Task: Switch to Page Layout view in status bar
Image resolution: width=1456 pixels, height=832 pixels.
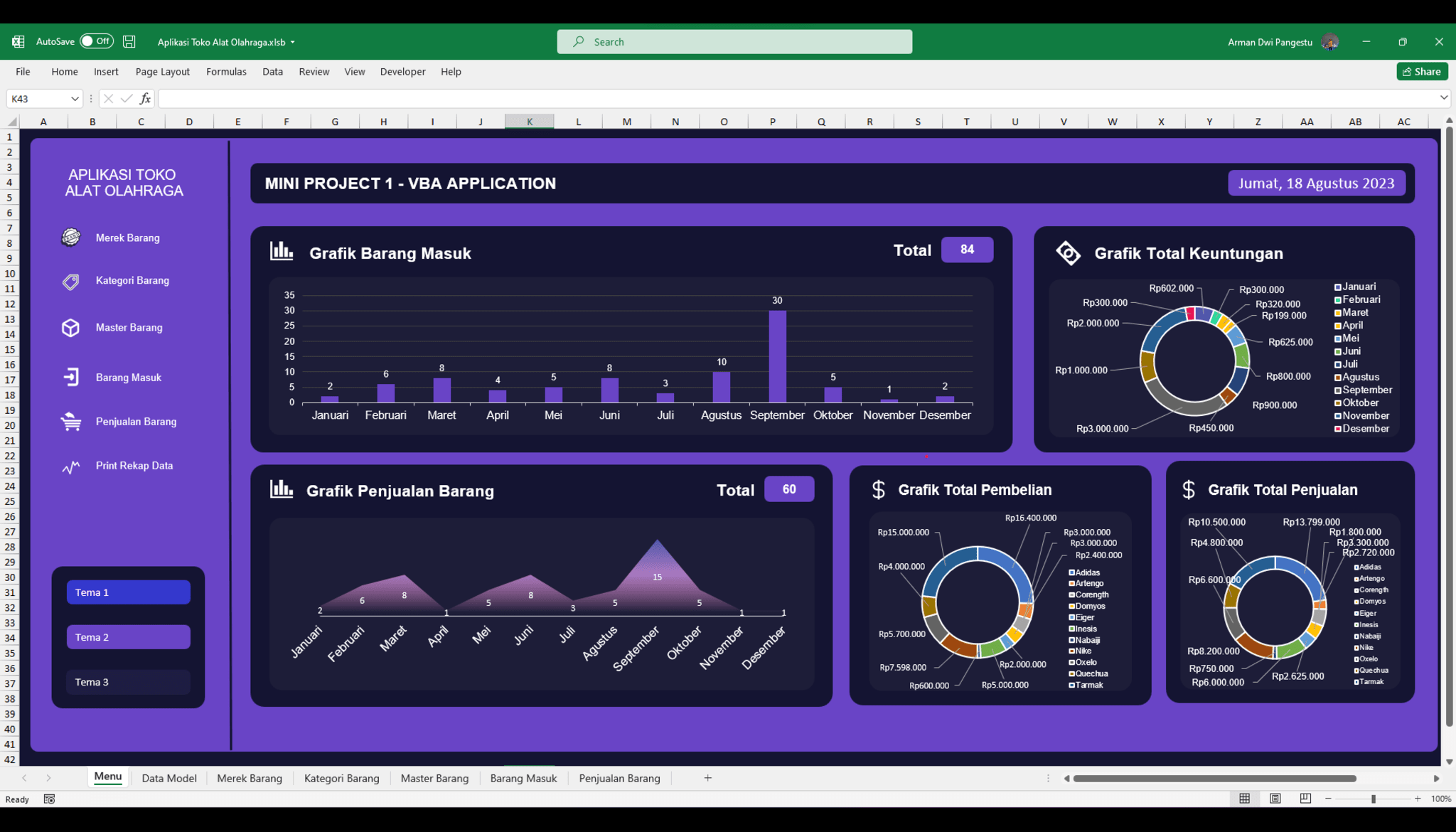Action: [x=1275, y=799]
